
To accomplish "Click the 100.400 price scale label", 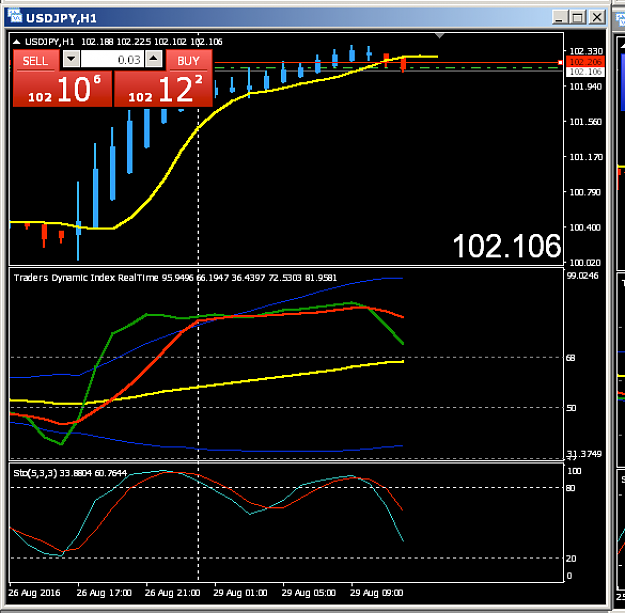I will pos(585,228).
